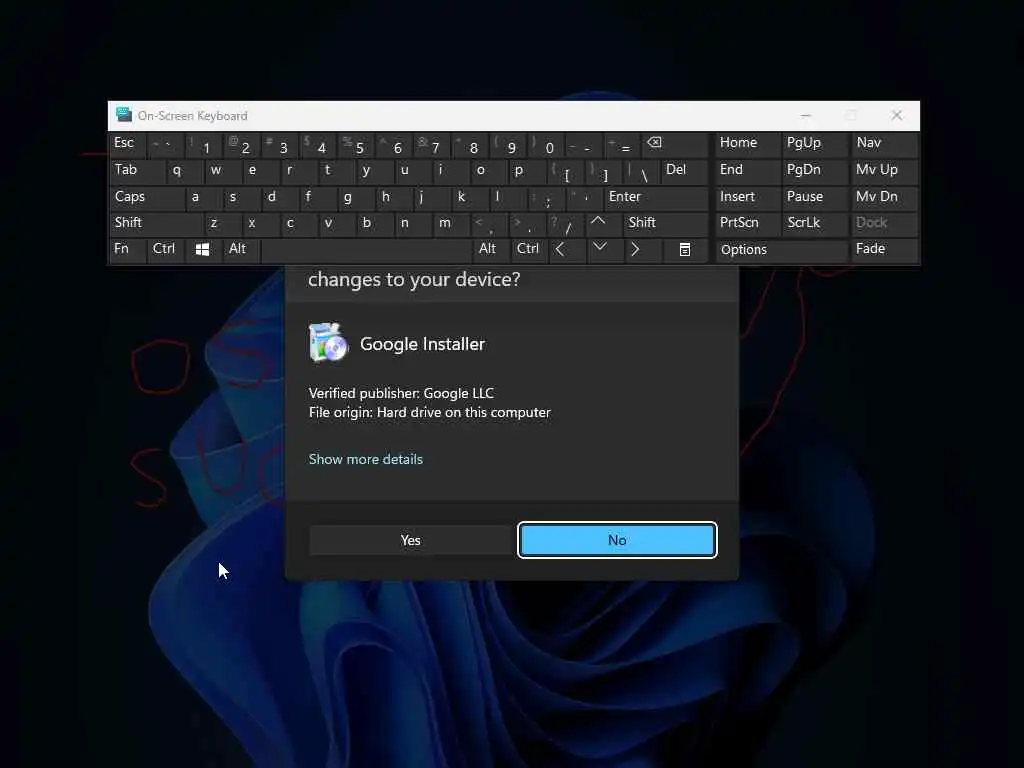Viewport: 1024px width, 768px height.
Task: Click the letter m key
Action: [451, 223]
